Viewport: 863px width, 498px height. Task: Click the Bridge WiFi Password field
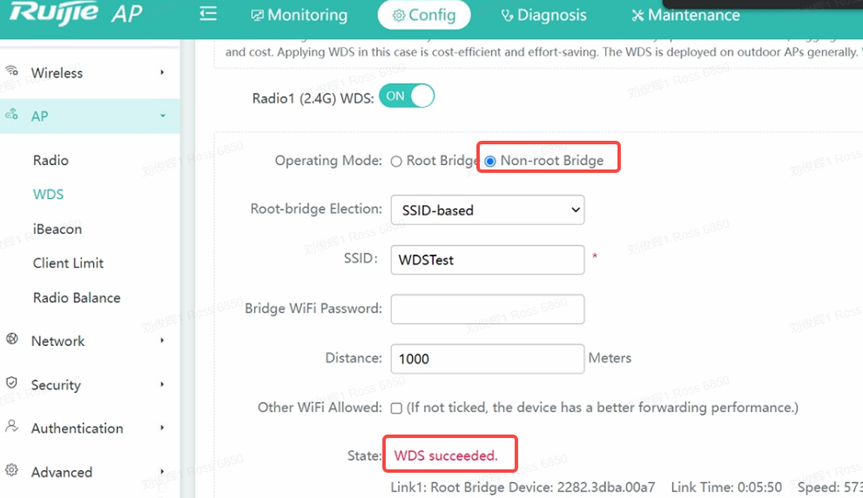[x=487, y=309]
